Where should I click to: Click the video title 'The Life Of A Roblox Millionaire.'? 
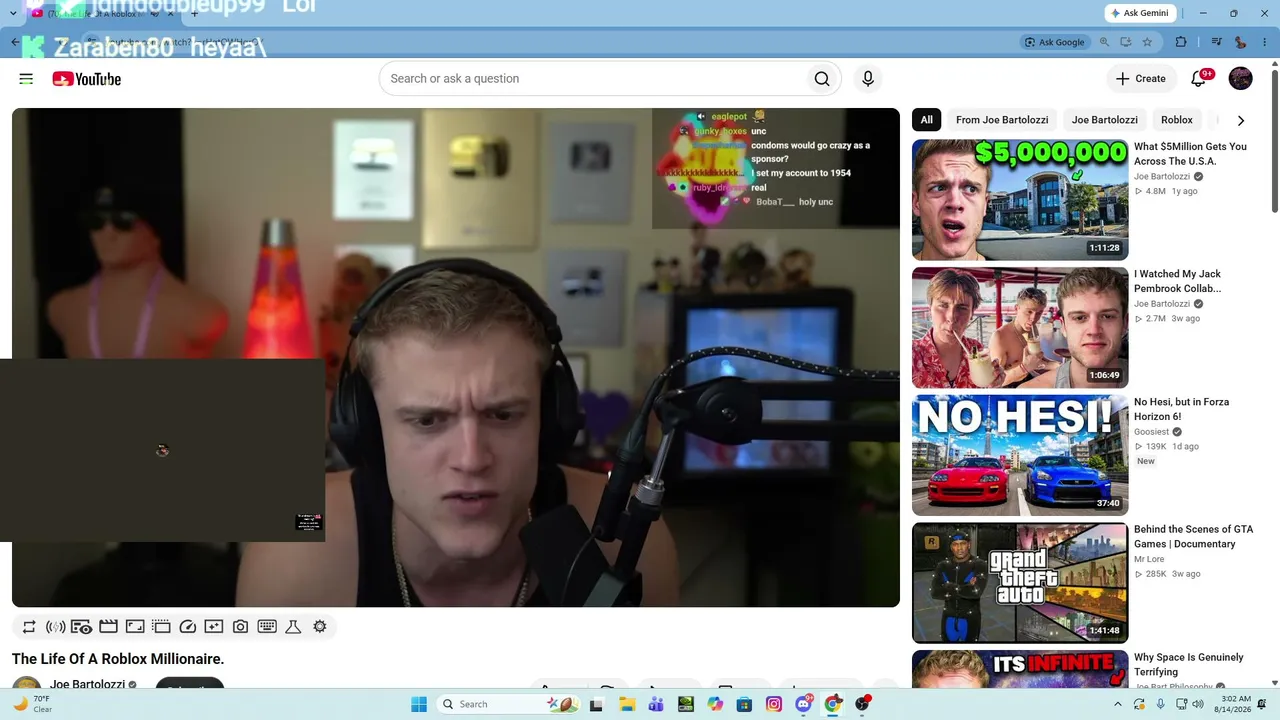click(118, 659)
